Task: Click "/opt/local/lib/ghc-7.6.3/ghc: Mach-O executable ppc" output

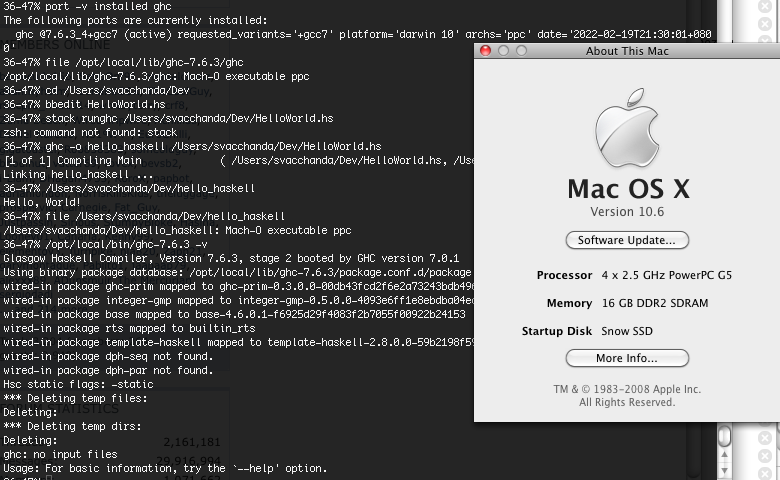Action: coord(156,76)
